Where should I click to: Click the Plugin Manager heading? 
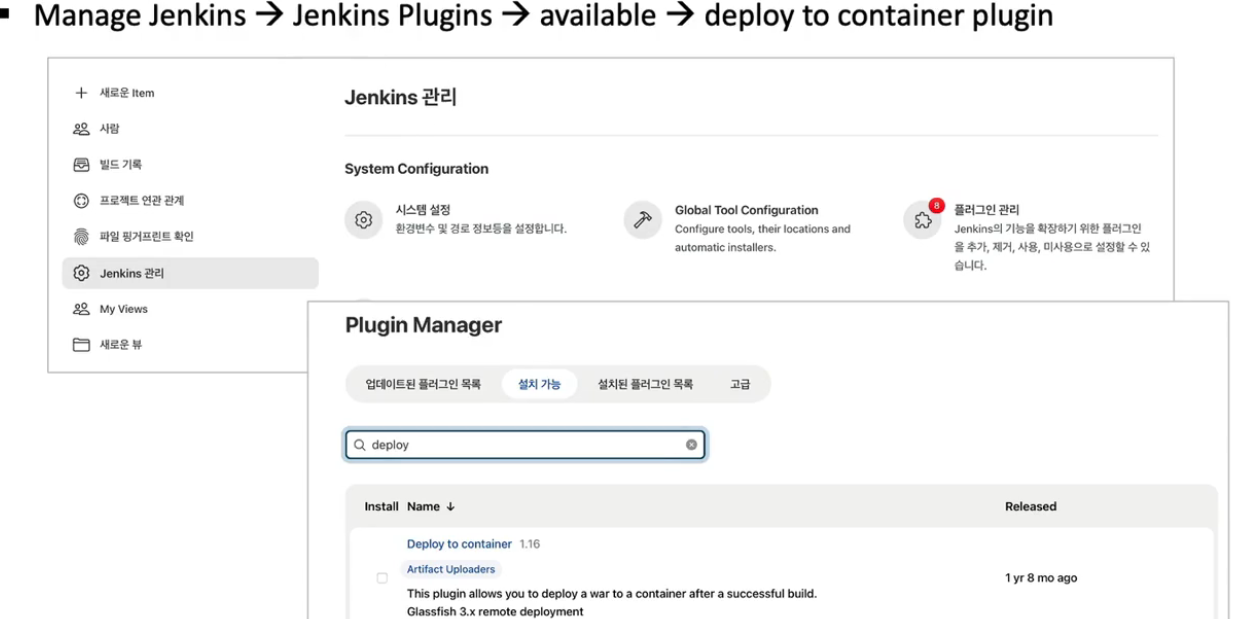click(x=423, y=325)
